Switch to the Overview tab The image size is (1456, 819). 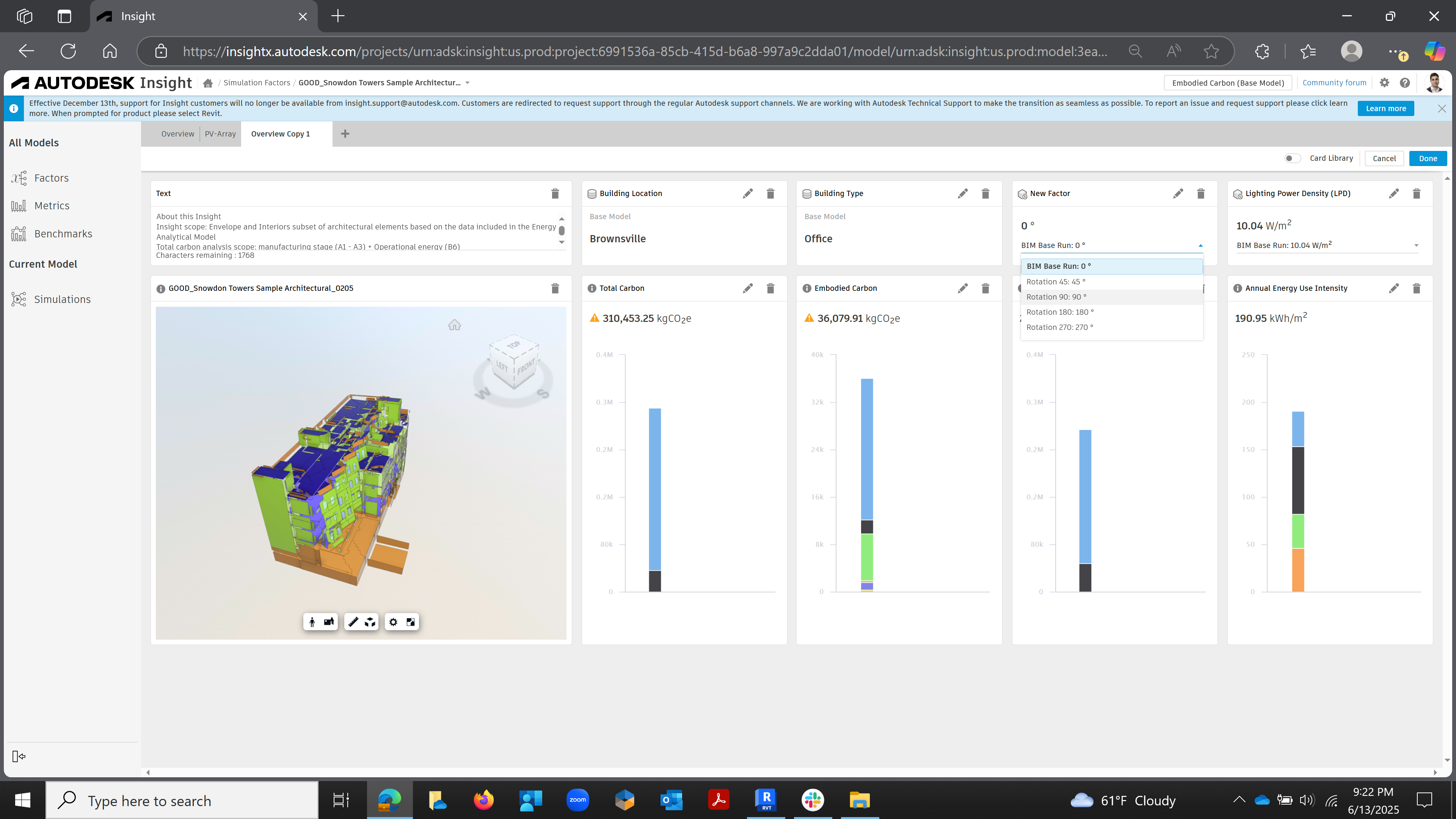tap(177, 134)
